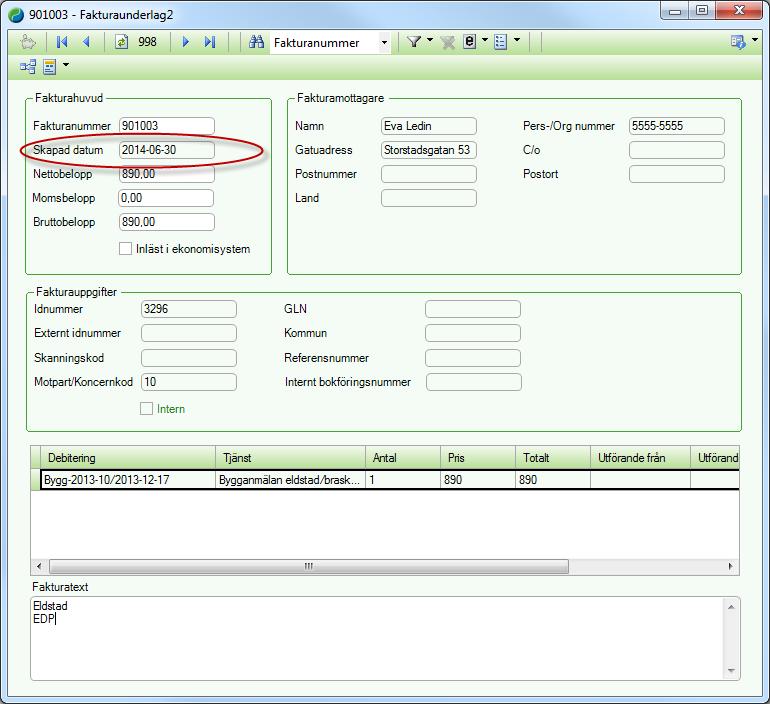Expand the form layout dropdown arrow
The width and height of the screenshot is (770, 704).
(66, 64)
